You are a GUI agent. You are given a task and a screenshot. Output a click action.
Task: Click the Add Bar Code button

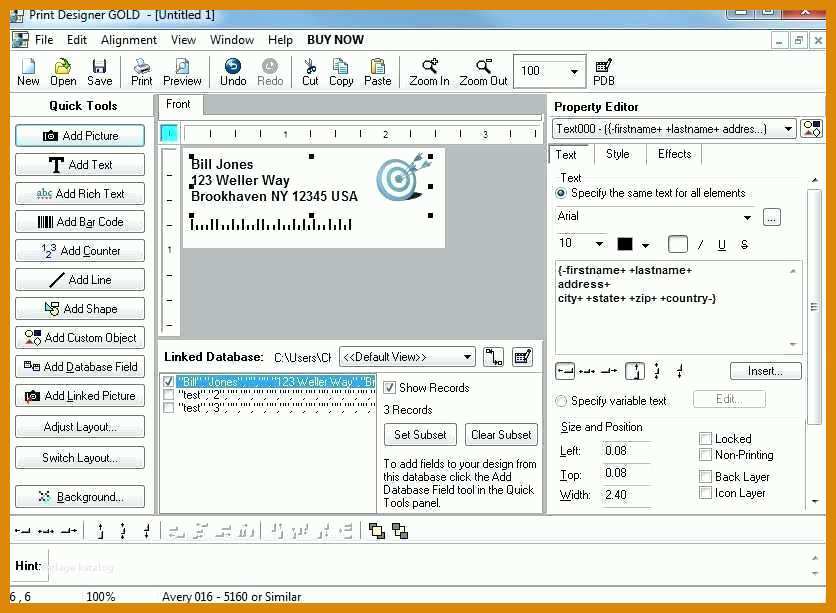[x=80, y=222]
